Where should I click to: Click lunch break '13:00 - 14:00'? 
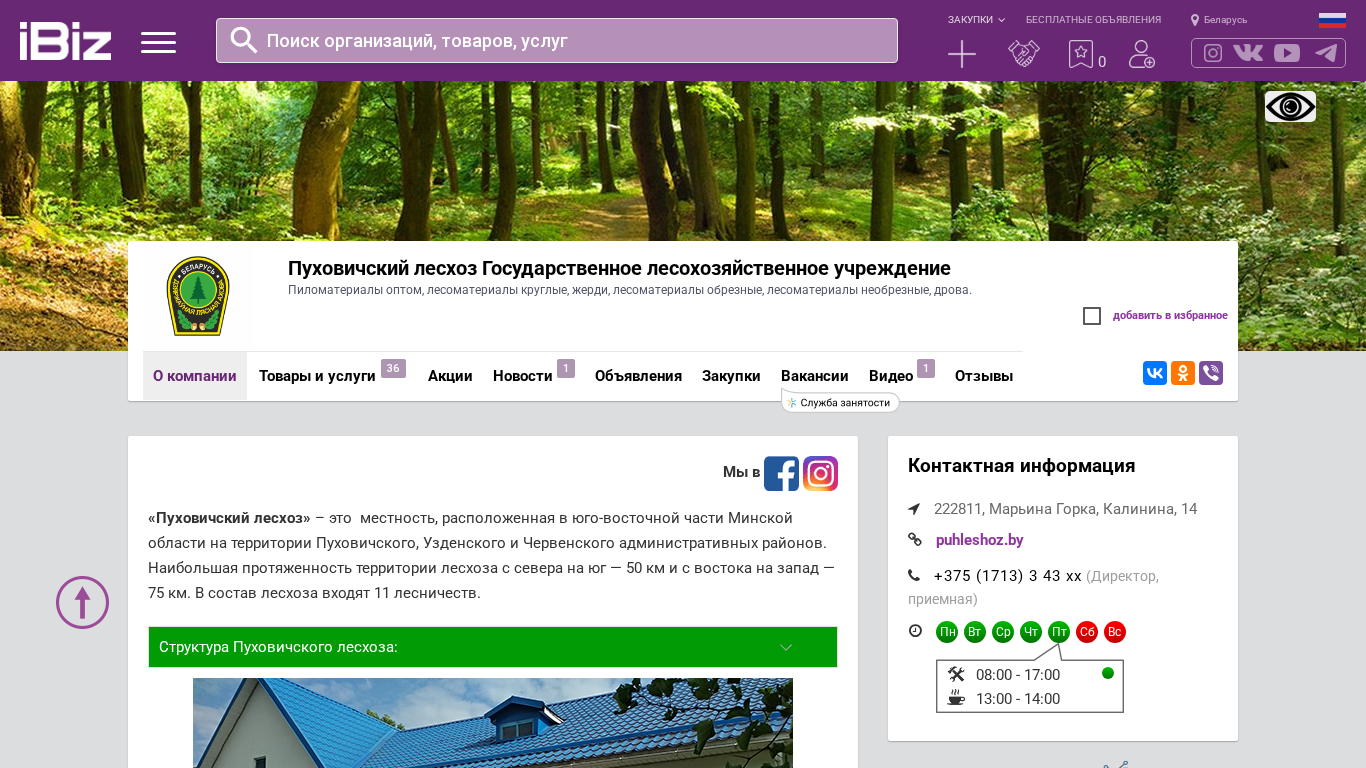(1018, 699)
